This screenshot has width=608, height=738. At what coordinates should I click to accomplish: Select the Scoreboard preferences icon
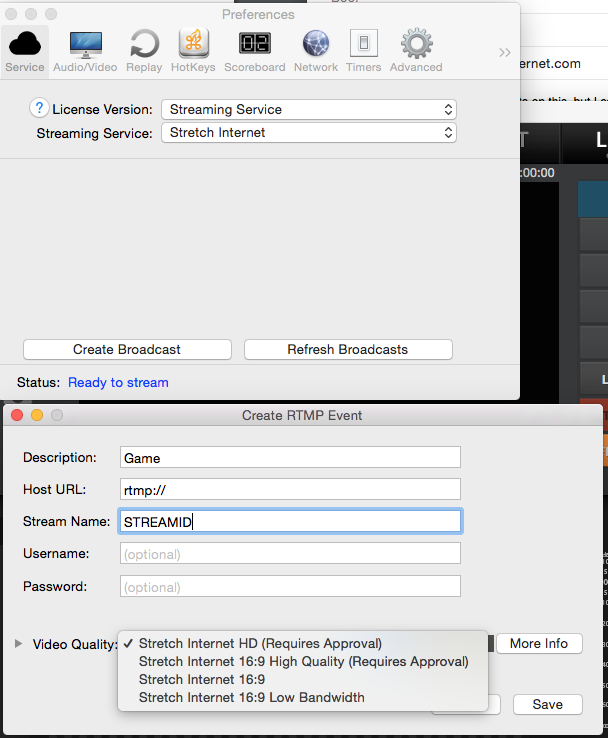(x=254, y=49)
